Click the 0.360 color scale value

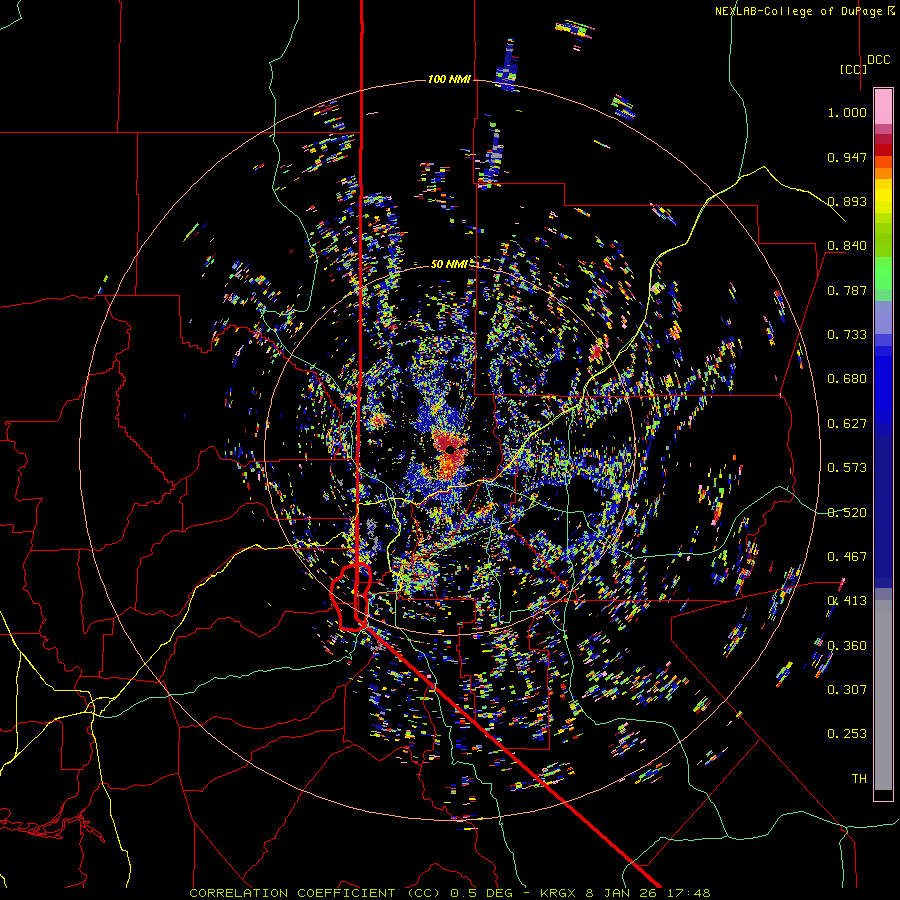(847, 646)
